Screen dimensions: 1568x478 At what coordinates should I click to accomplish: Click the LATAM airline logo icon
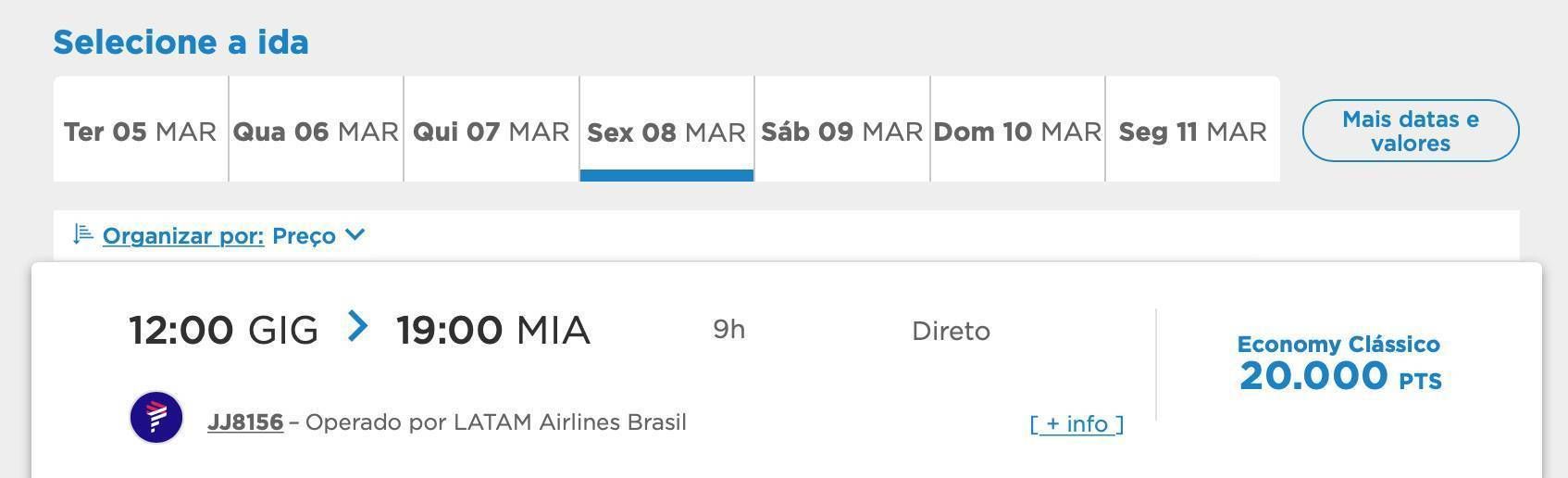156,418
